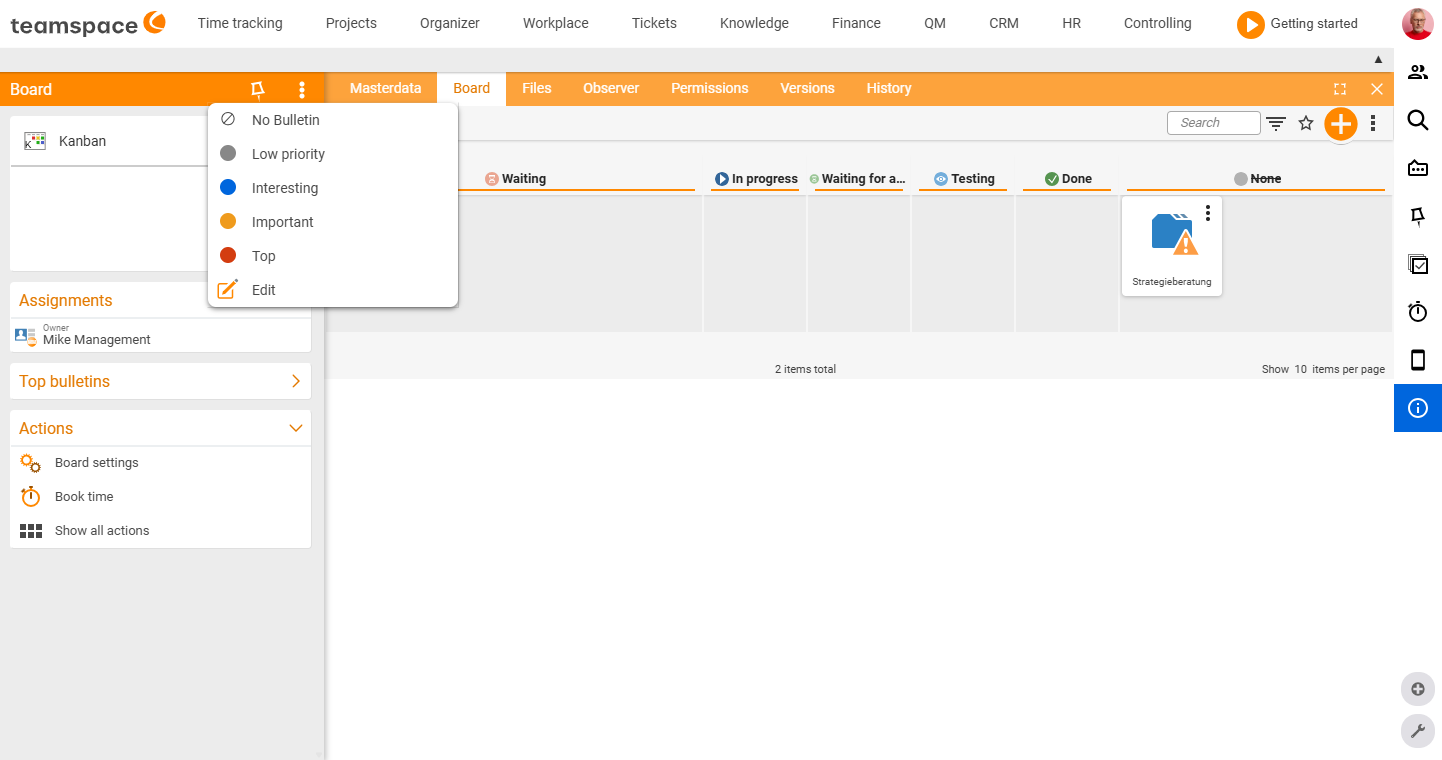Open mobile device icon in right sidebar
Image resolution: width=1442 pixels, height=760 pixels.
pyautogui.click(x=1418, y=360)
